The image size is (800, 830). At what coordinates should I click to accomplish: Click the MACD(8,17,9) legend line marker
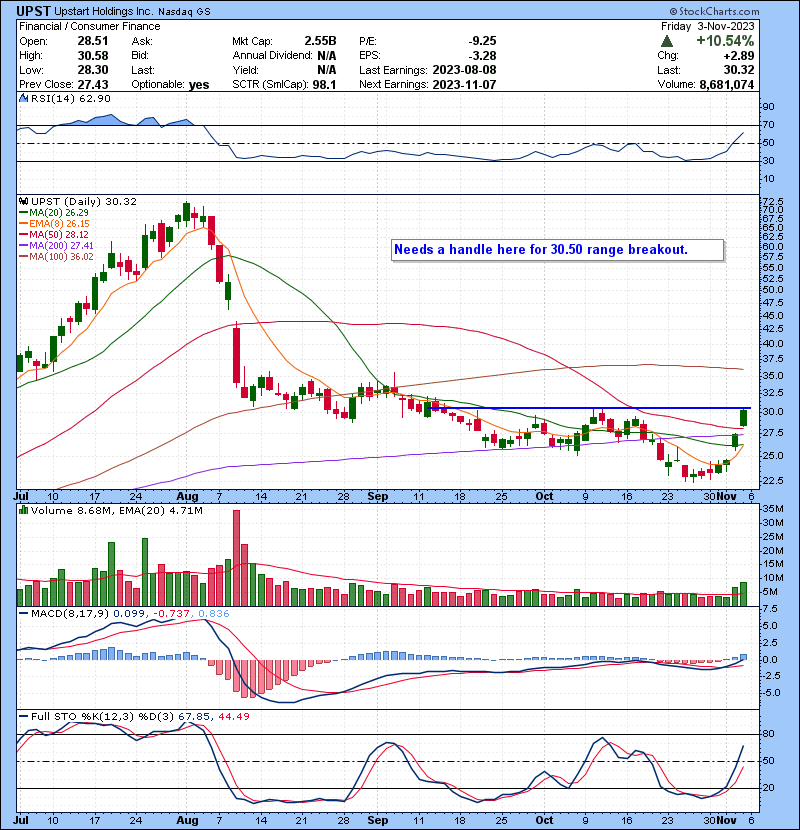(24, 614)
